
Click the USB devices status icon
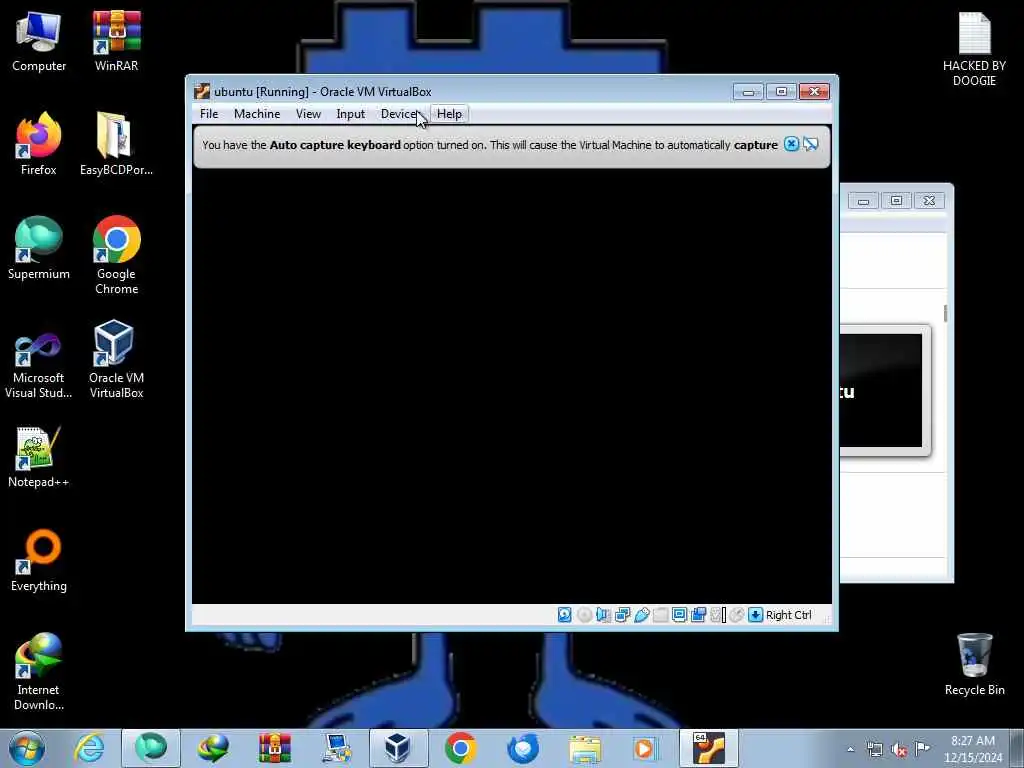pyautogui.click(x=641, y=615)
